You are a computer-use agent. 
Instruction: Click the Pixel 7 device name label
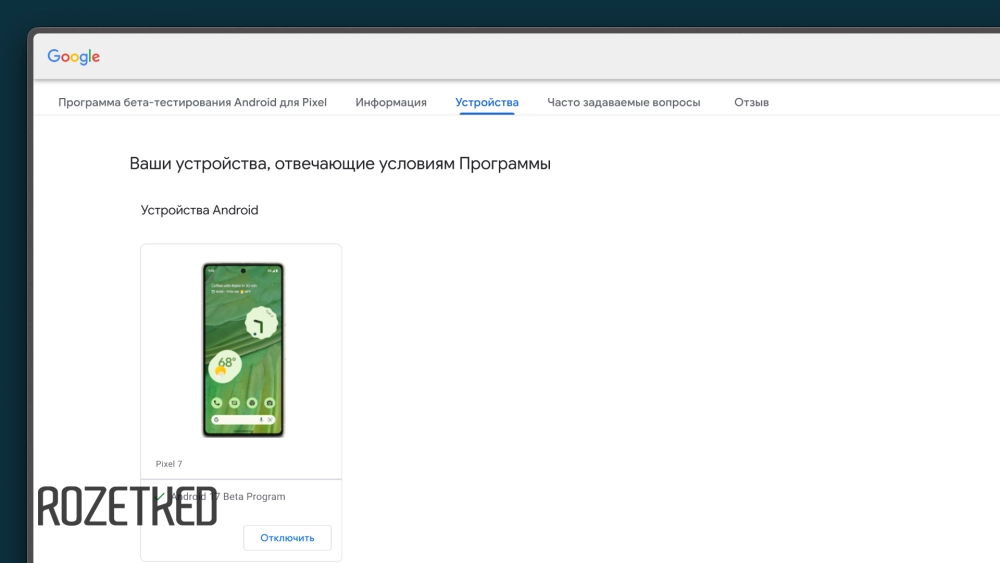coord(169,464)
